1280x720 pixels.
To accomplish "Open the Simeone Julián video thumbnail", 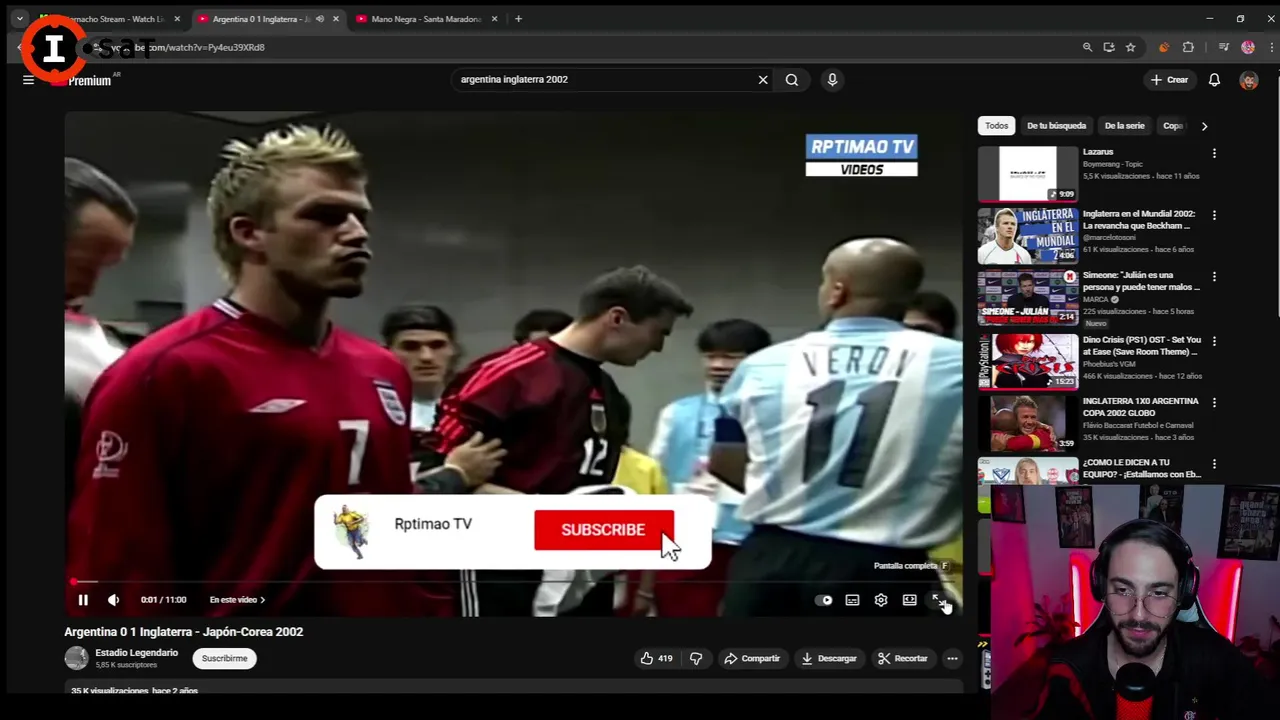I will point(1028,297).
